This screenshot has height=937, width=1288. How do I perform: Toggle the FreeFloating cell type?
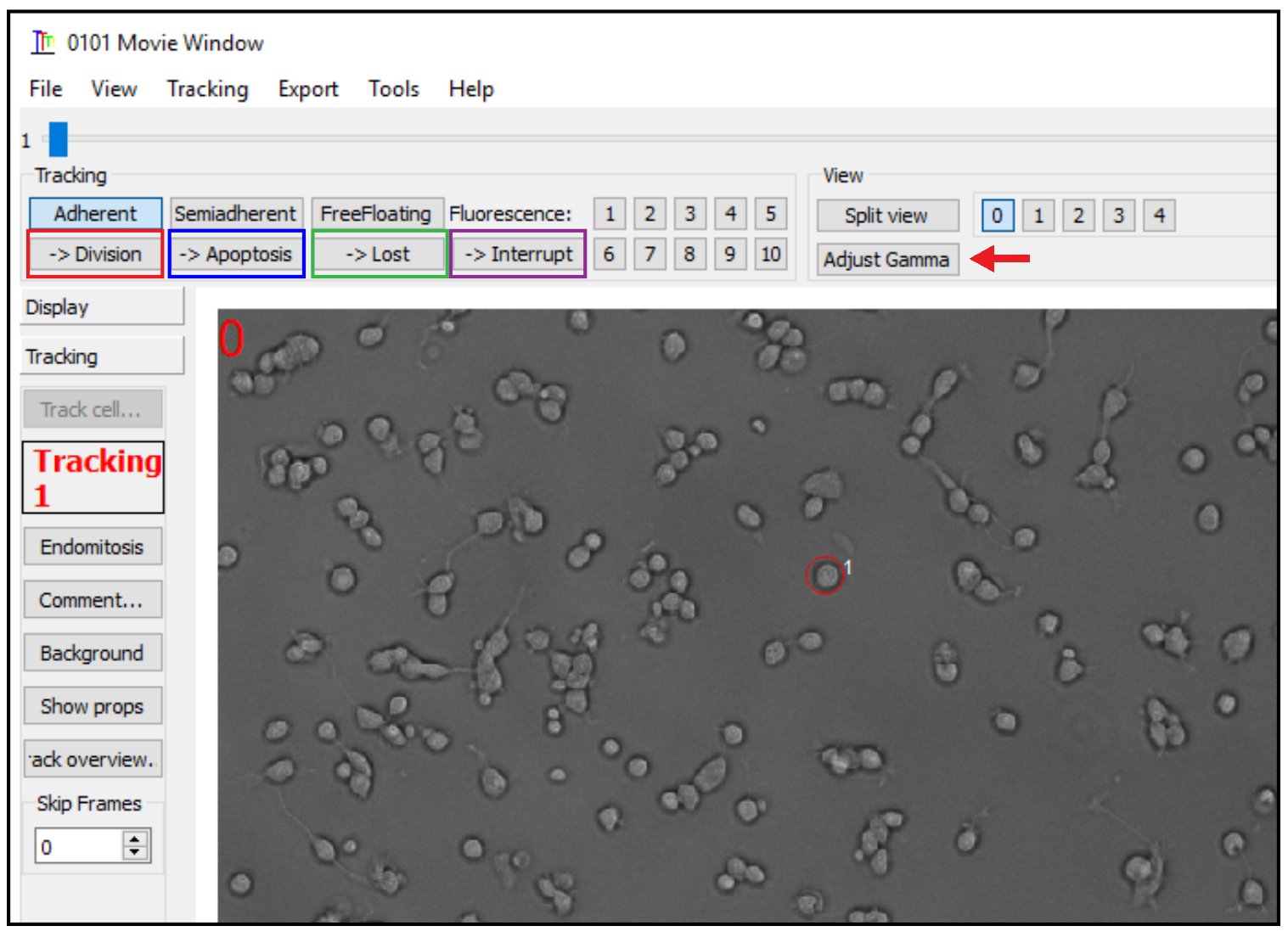point(376,214)
